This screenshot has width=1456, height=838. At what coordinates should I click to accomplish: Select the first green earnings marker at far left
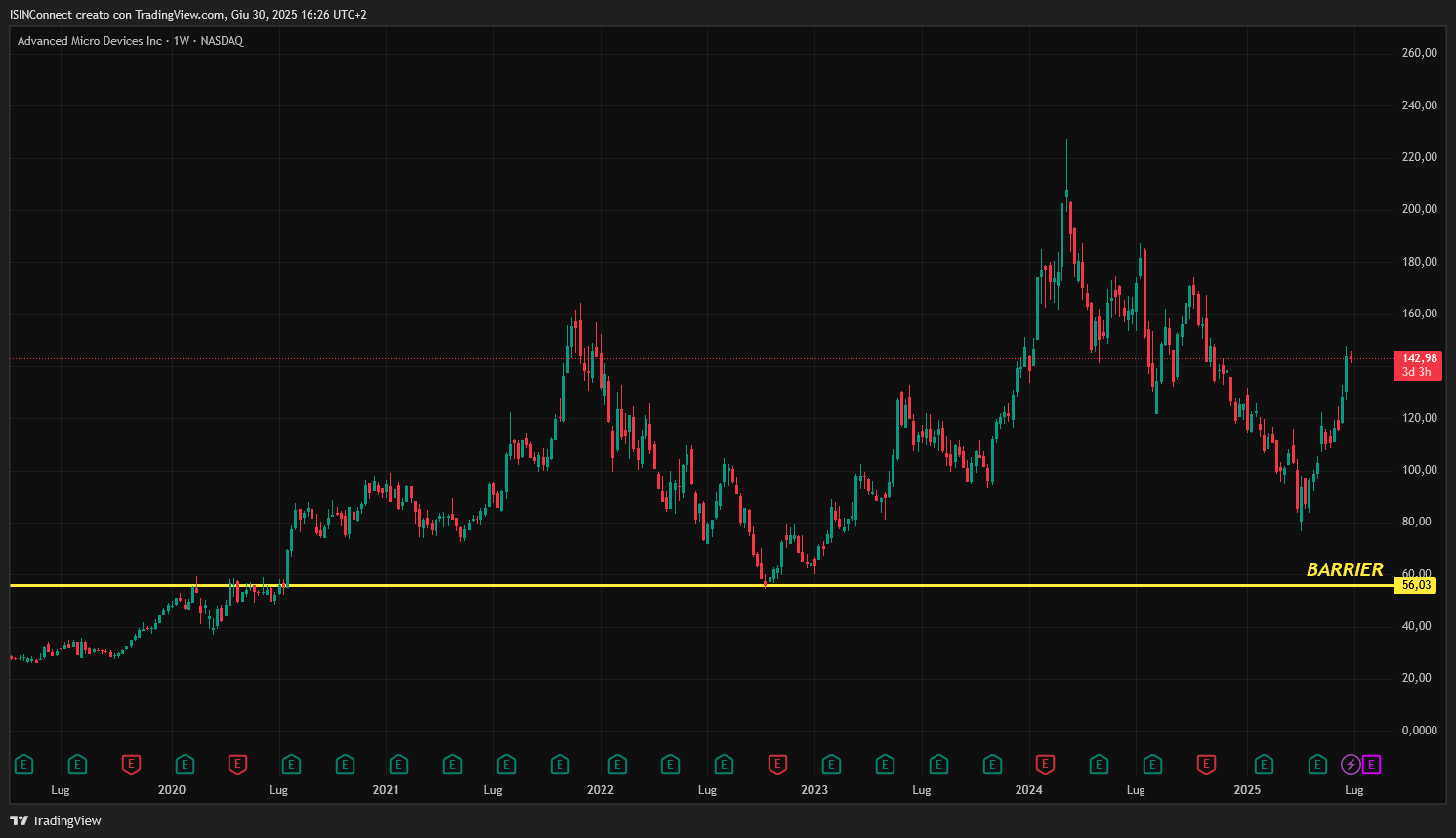(x=24, y=764)
